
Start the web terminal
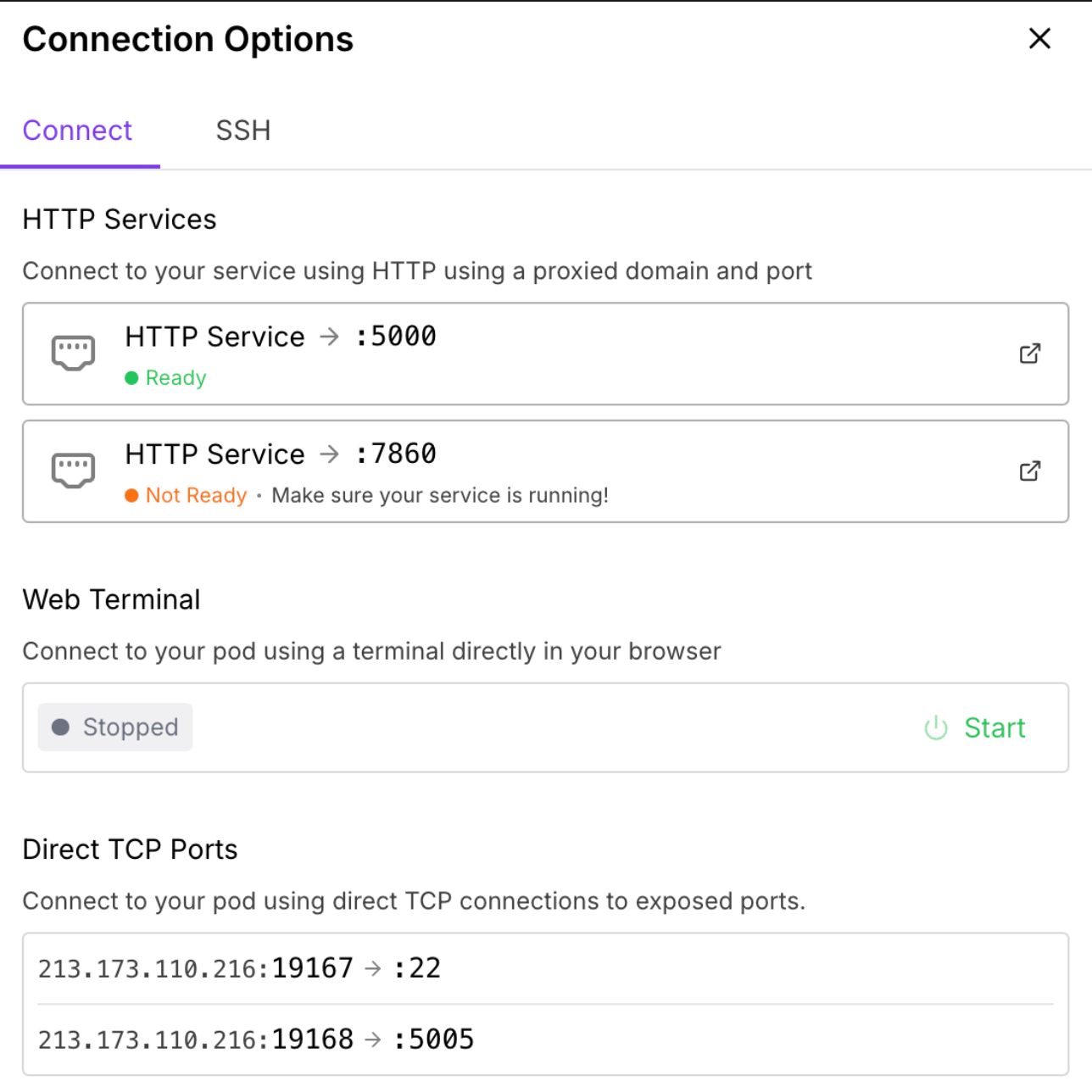(994, 727)
